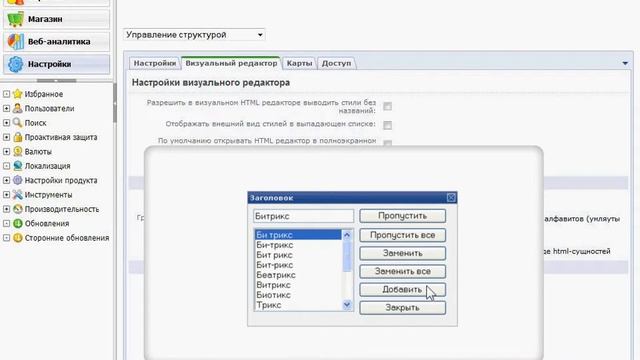Open the Магазин menu section
Viewport: 640px width, 360px height.
[x=56, y=19]
